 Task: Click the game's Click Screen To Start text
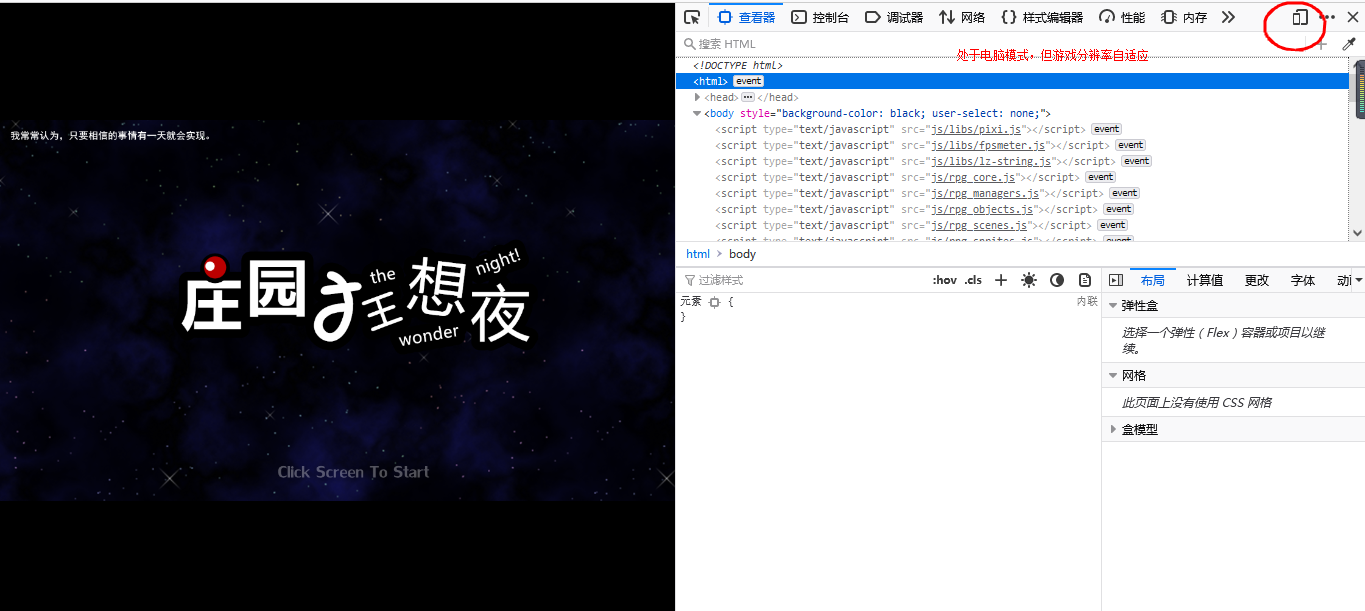click(x=353, y=472)
